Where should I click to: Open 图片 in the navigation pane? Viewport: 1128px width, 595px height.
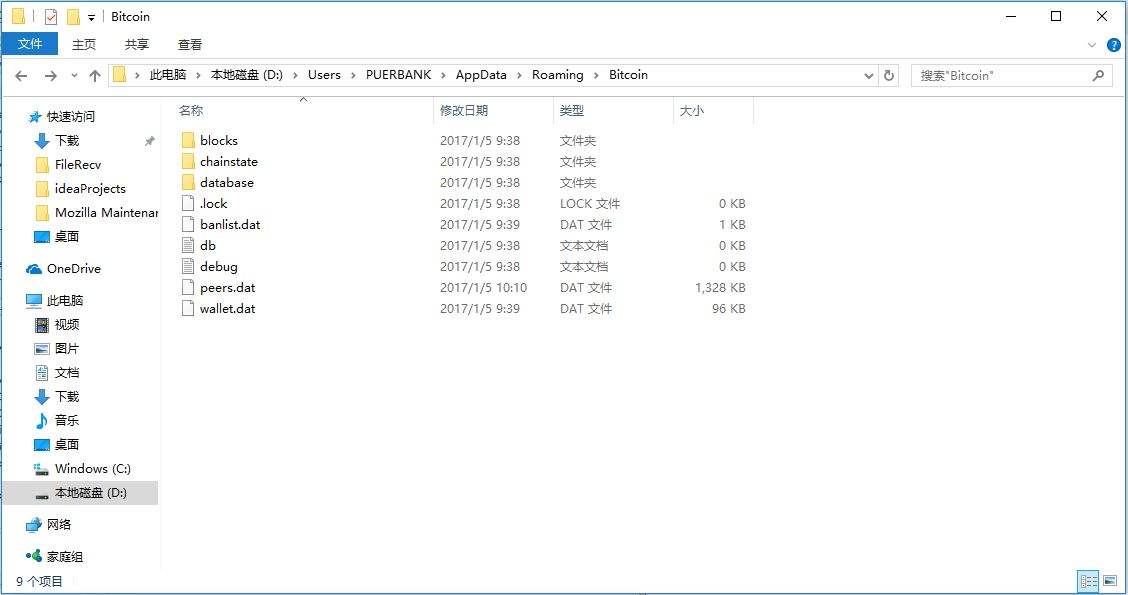coord(67,348)
